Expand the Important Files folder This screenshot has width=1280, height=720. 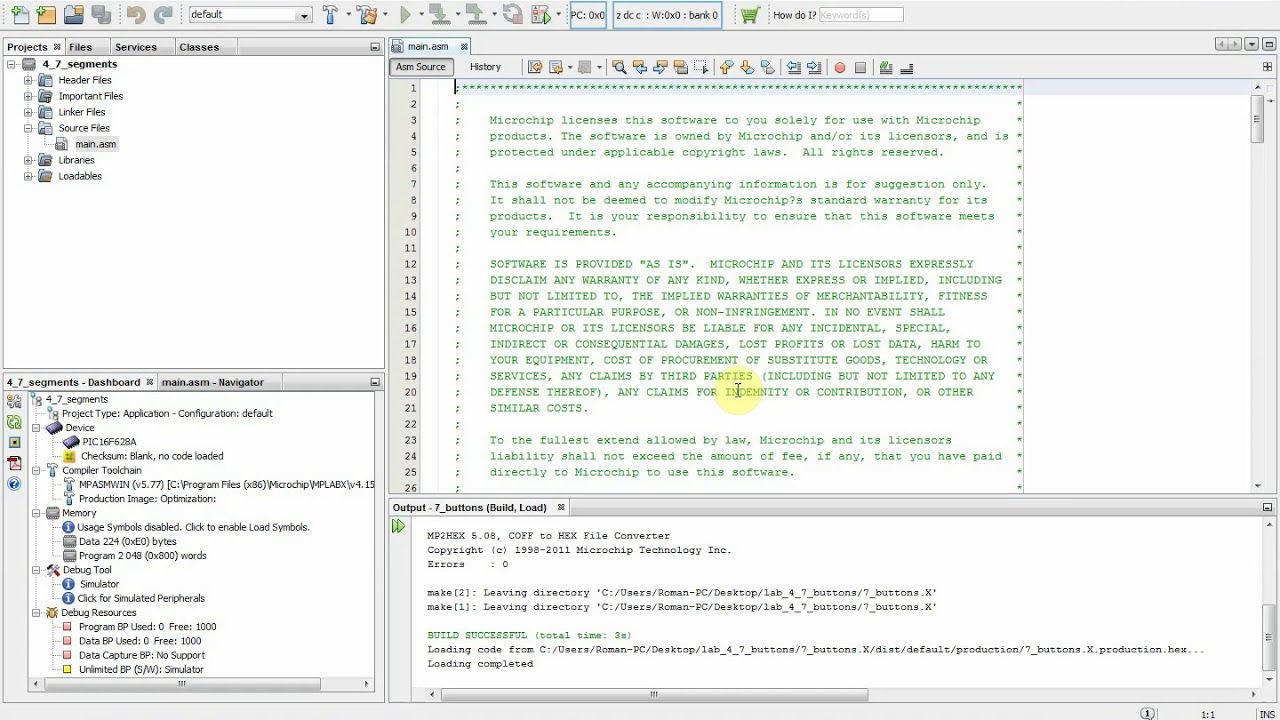tap(29, 96)
